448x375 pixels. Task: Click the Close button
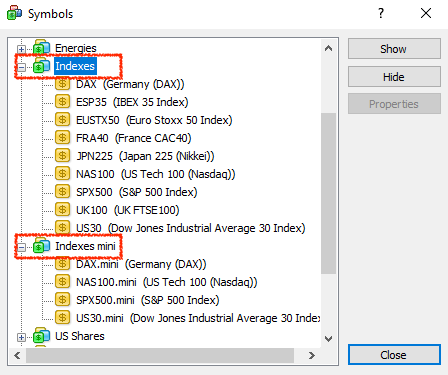(394, 355)
